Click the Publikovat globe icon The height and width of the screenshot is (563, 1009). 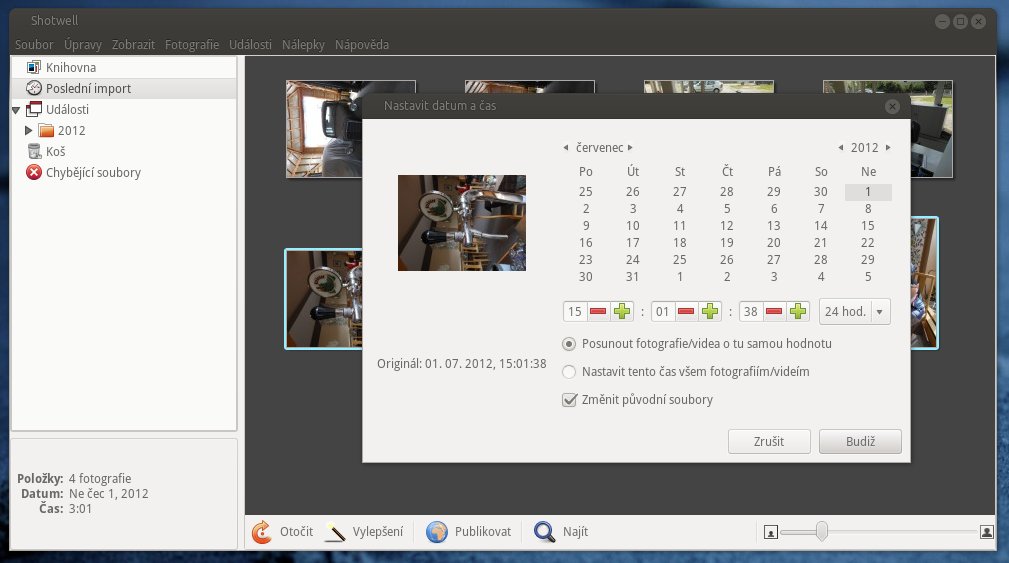[x=436, y=532]
